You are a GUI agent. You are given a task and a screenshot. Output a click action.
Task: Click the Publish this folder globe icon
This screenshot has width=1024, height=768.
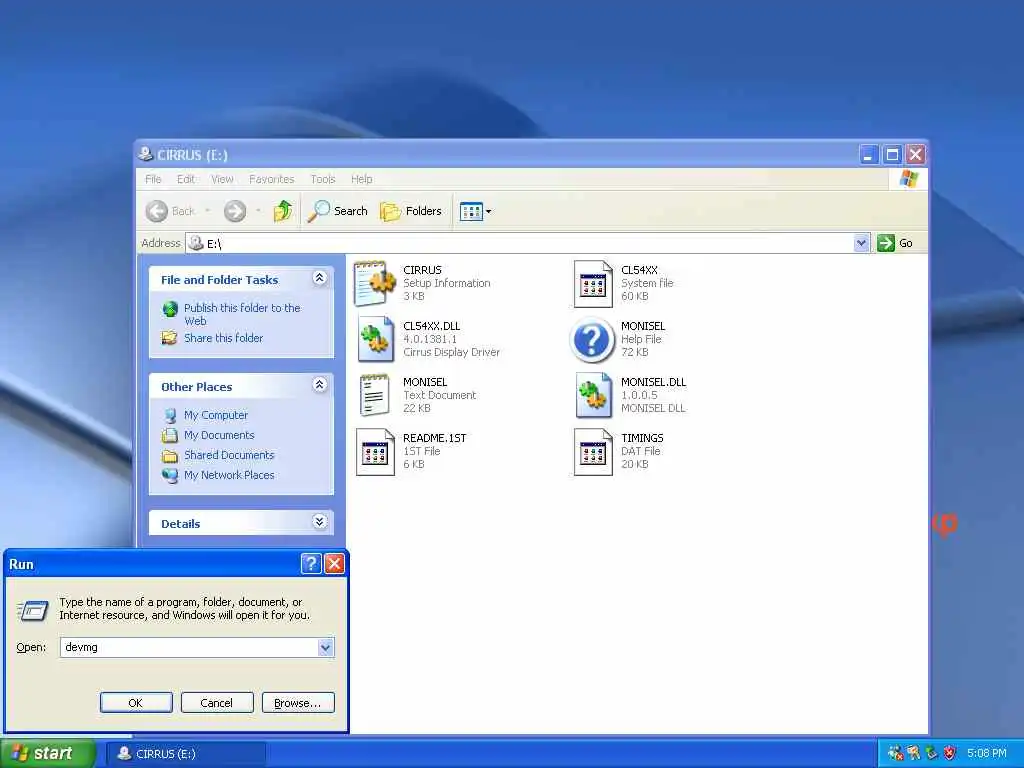click(170, 309)
